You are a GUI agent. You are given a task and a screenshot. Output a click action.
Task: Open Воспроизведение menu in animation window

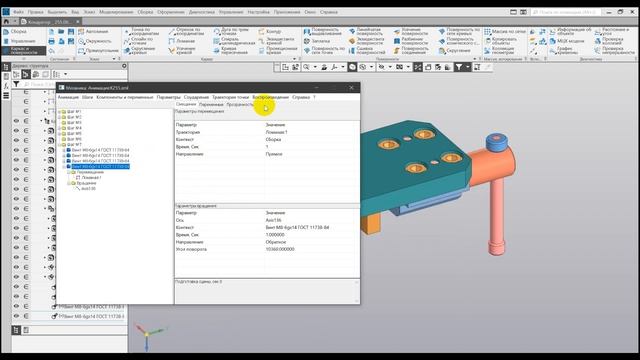270,97
